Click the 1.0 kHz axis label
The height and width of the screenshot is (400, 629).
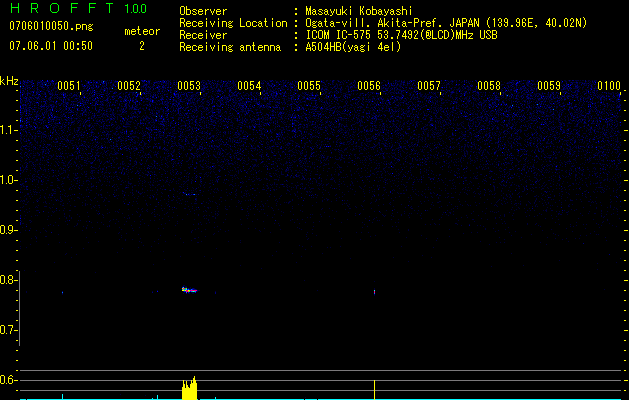point(8,180)
